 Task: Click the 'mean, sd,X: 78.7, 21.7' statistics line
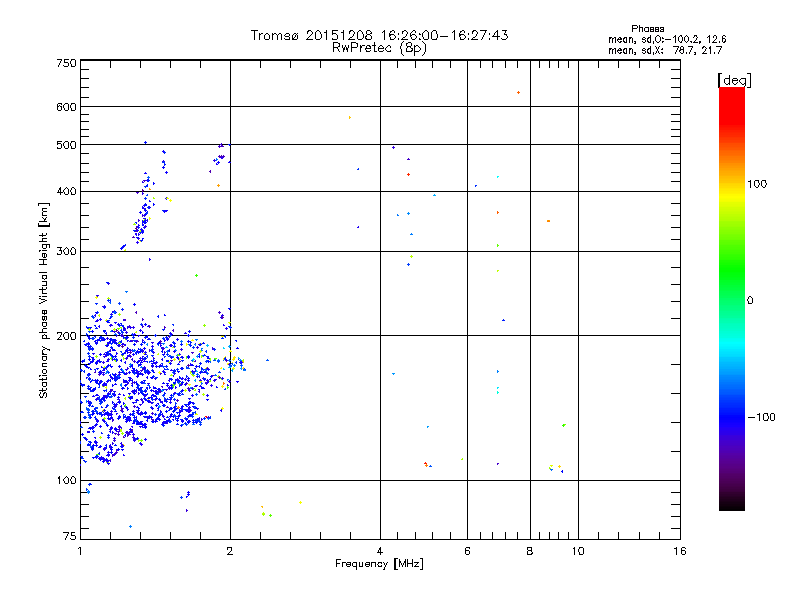click(665, 50)
